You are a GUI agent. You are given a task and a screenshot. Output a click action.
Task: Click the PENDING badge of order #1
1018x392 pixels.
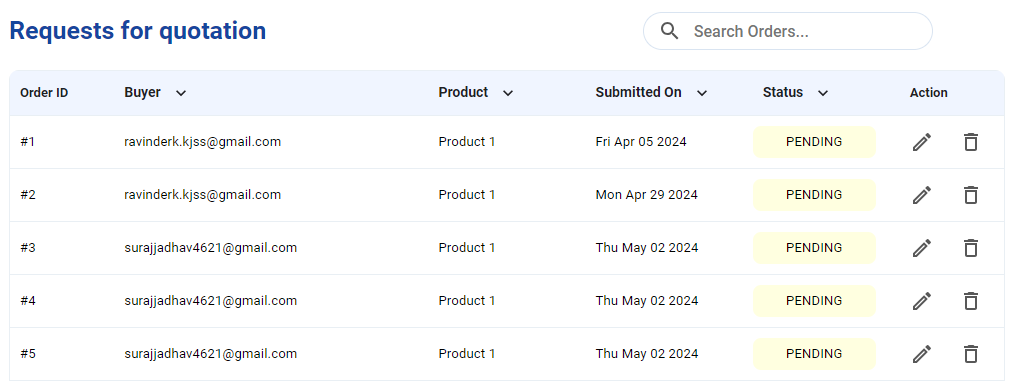click(814, 141)
